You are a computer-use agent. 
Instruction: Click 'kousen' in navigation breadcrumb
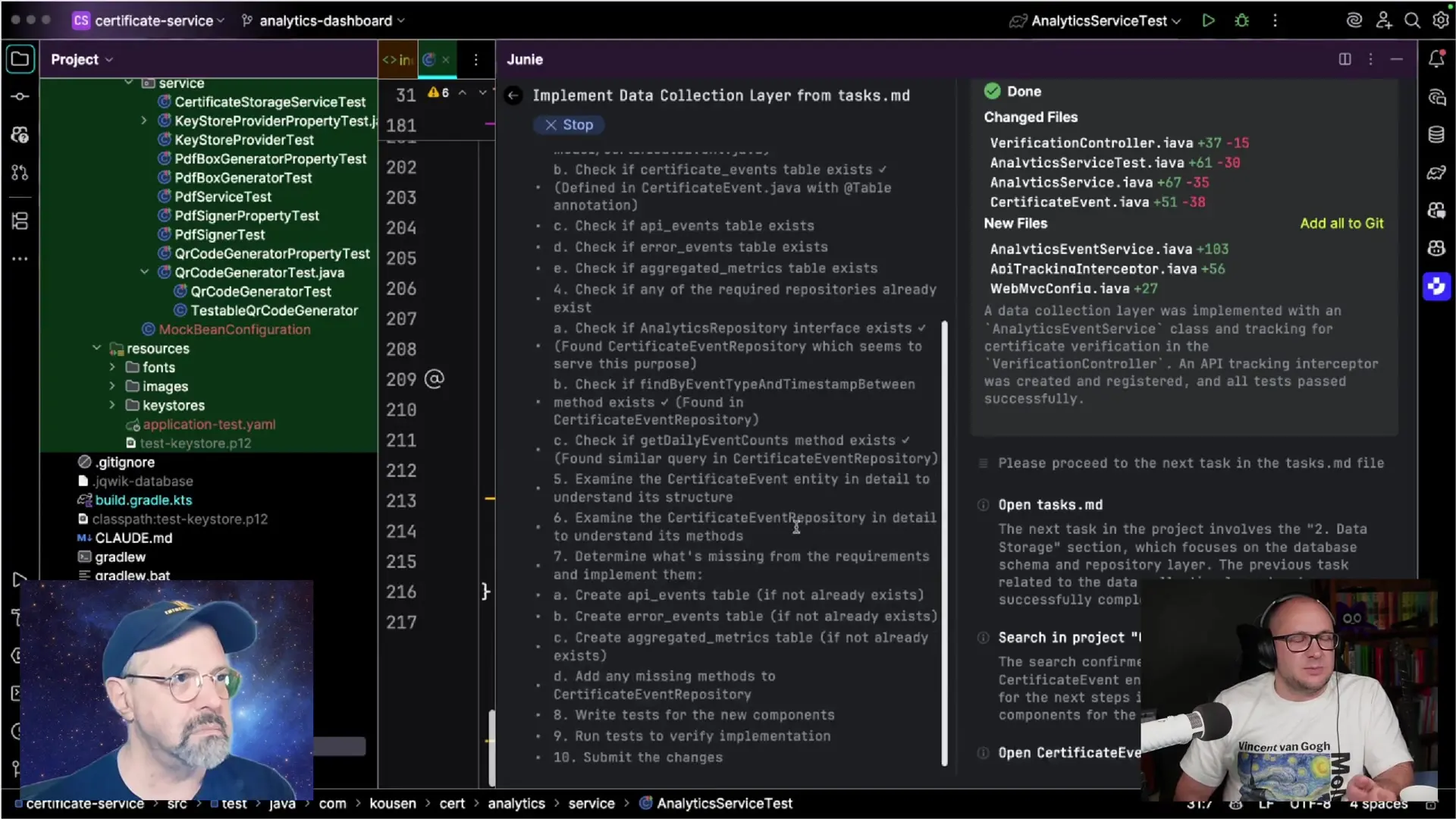(x=393, y=804)
